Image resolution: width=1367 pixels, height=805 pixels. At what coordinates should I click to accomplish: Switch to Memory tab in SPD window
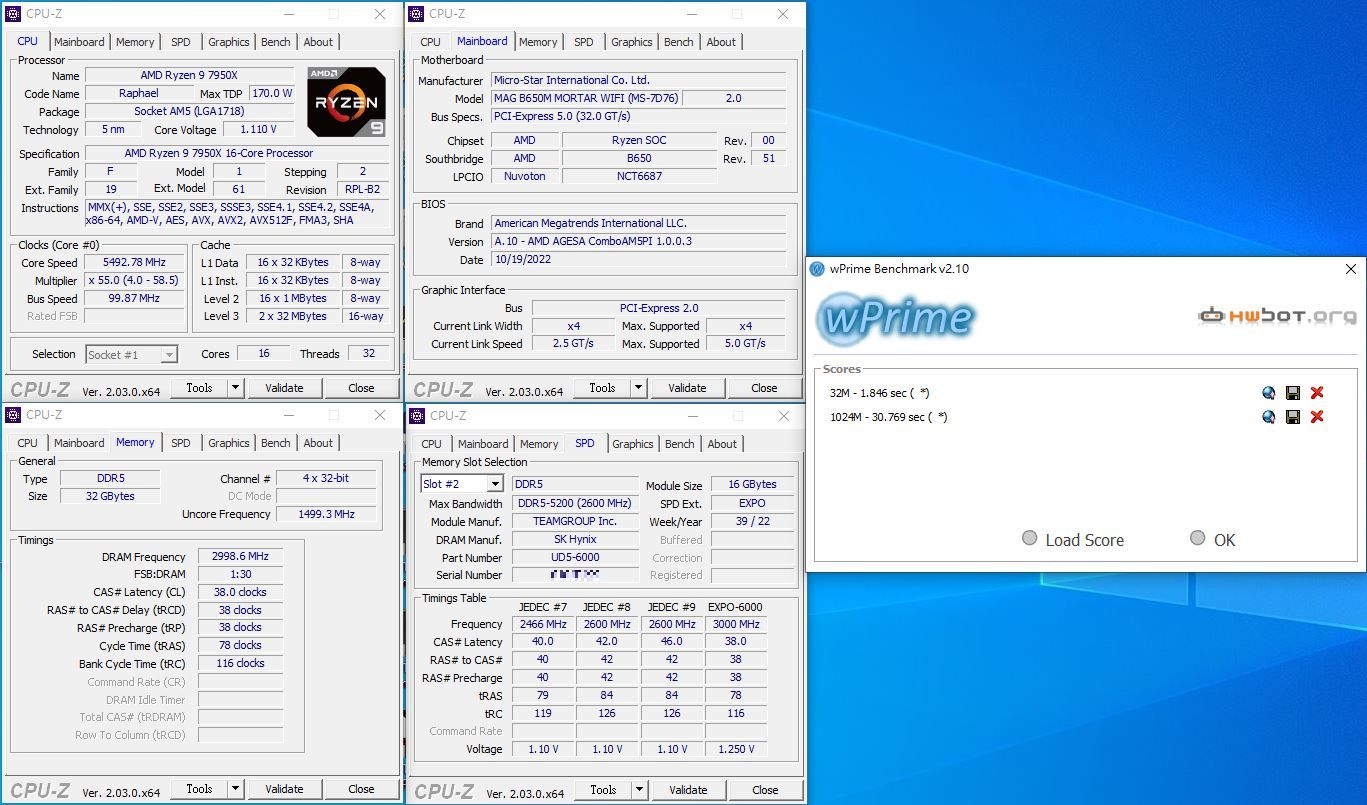coord(539,444)
